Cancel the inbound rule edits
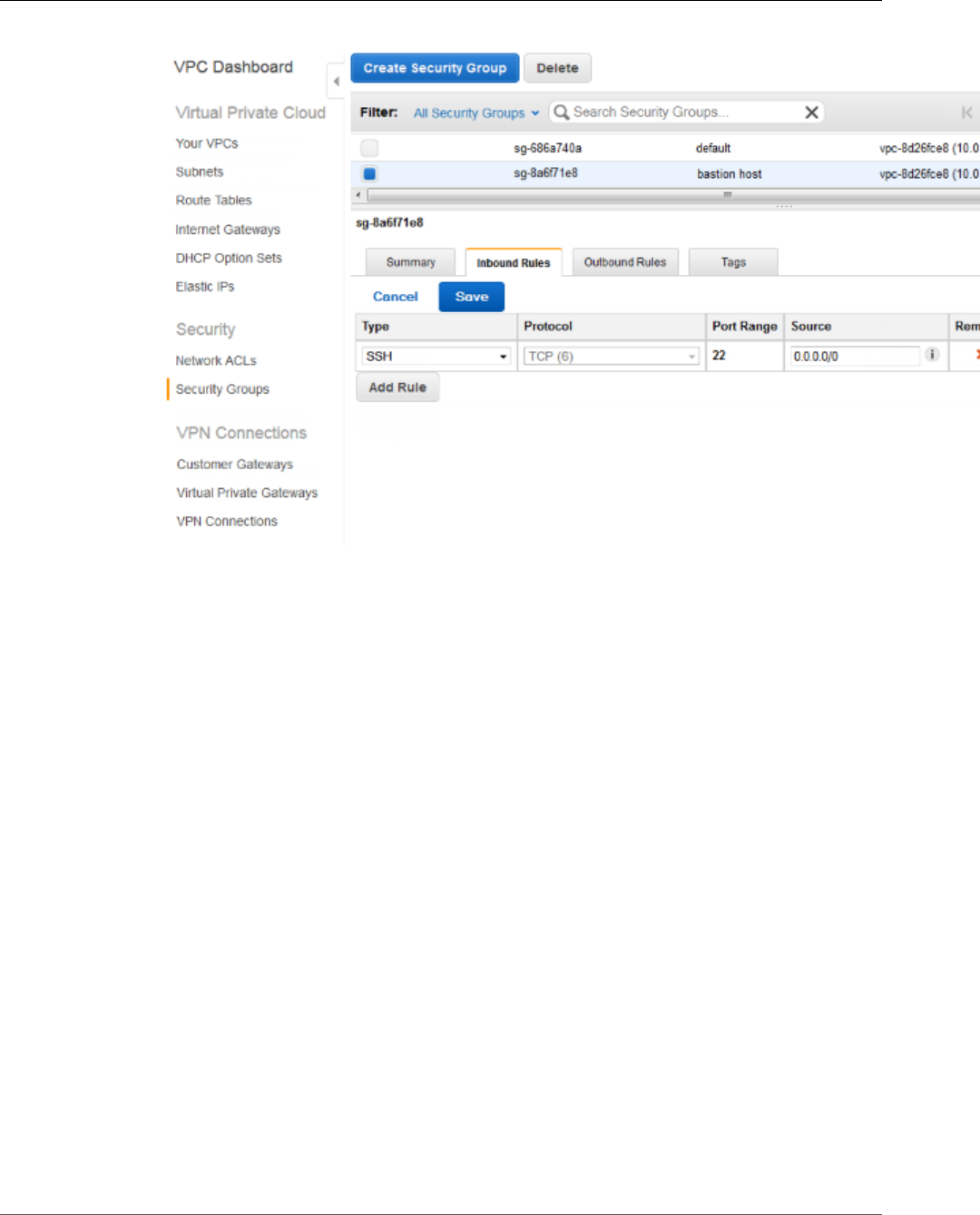Image resolution: width=980 pixels, height=1215 pixels. (x=396, y=297)
